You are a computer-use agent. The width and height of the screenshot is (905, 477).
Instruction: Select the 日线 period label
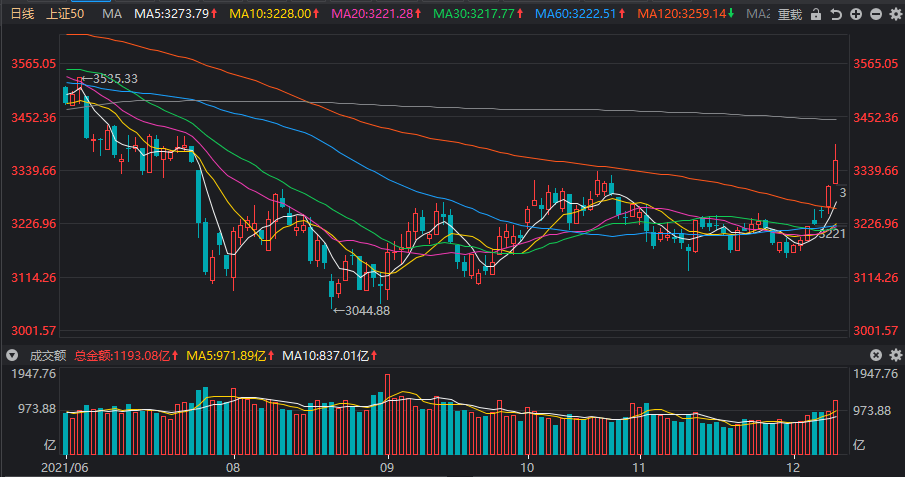pyautogui.click(x=21, y=15)
